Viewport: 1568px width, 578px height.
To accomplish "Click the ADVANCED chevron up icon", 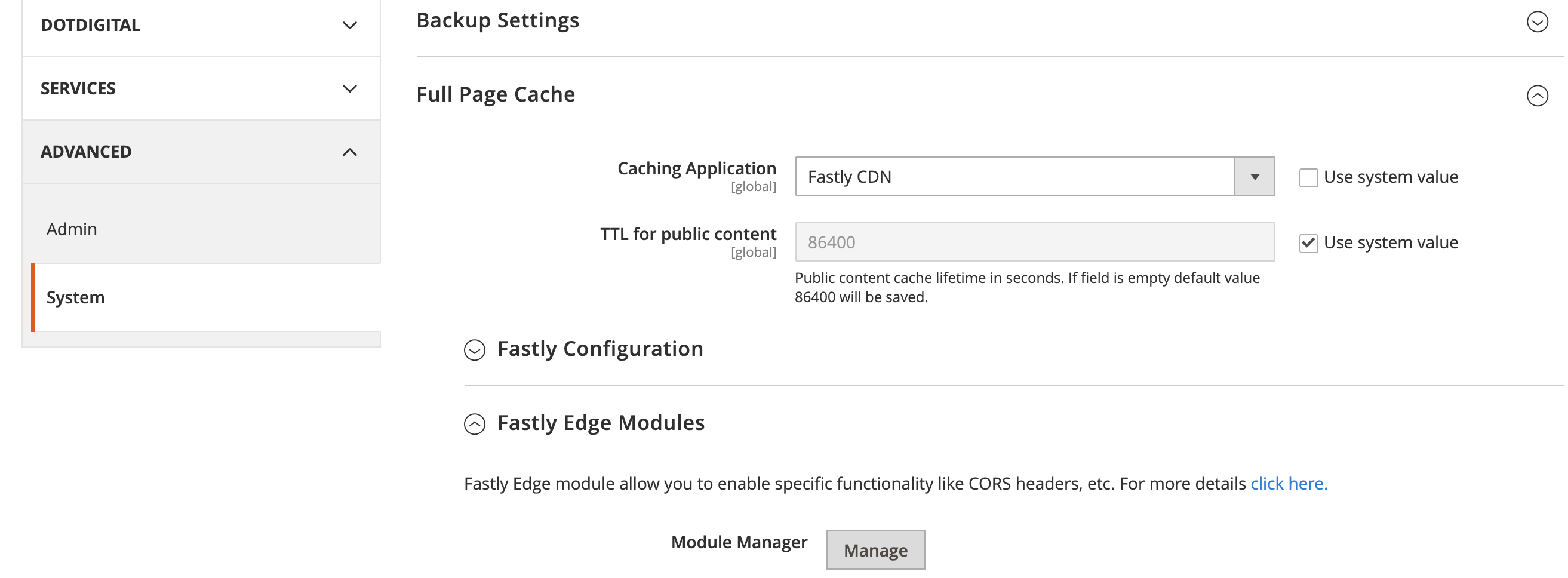I will [x=349, y=152].
